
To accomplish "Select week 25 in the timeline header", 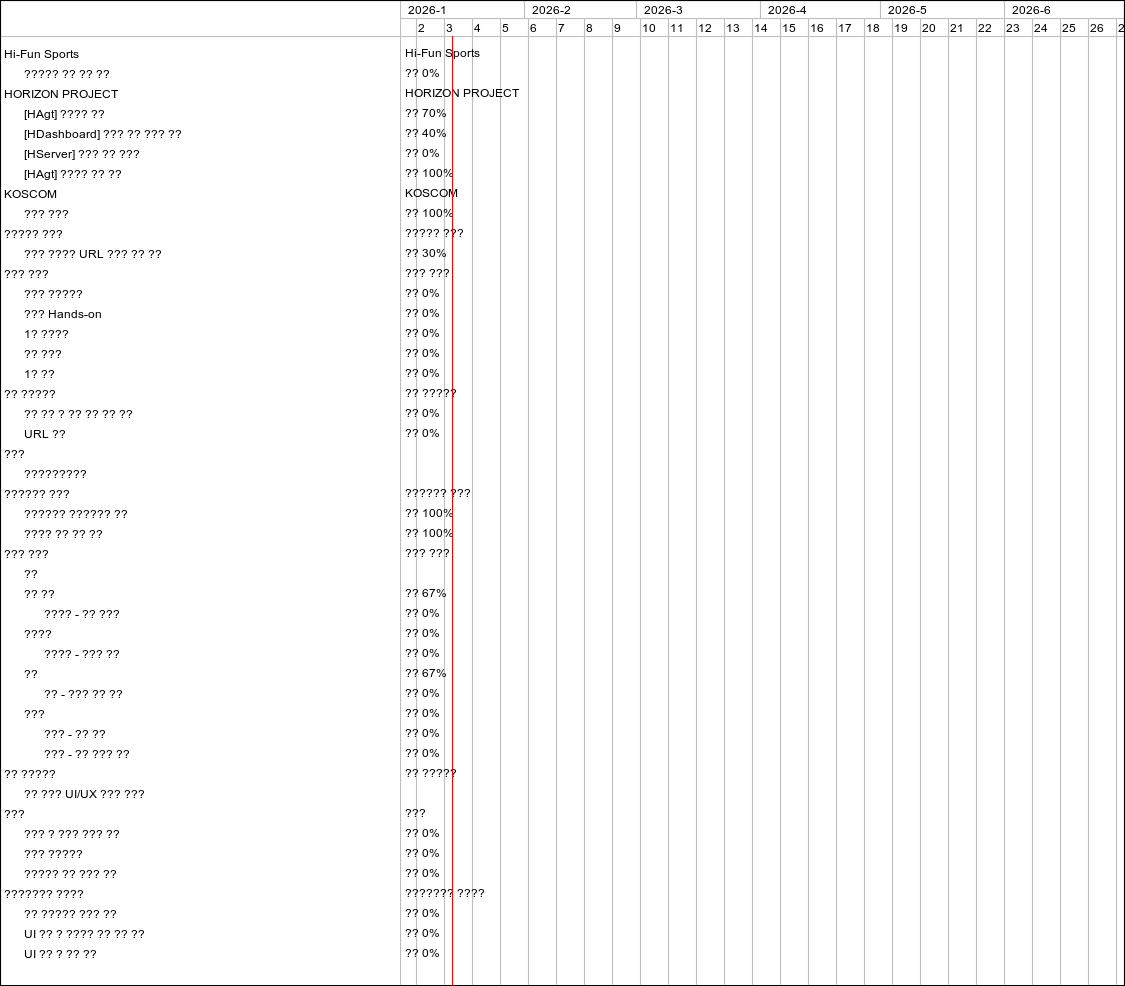I will coord(1069,28).
